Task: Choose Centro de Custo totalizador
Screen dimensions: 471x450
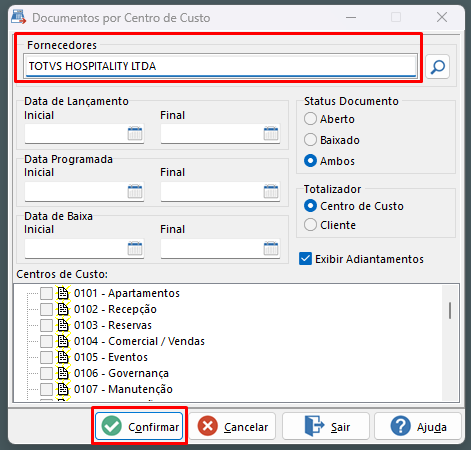Action: tap(310, 206)
